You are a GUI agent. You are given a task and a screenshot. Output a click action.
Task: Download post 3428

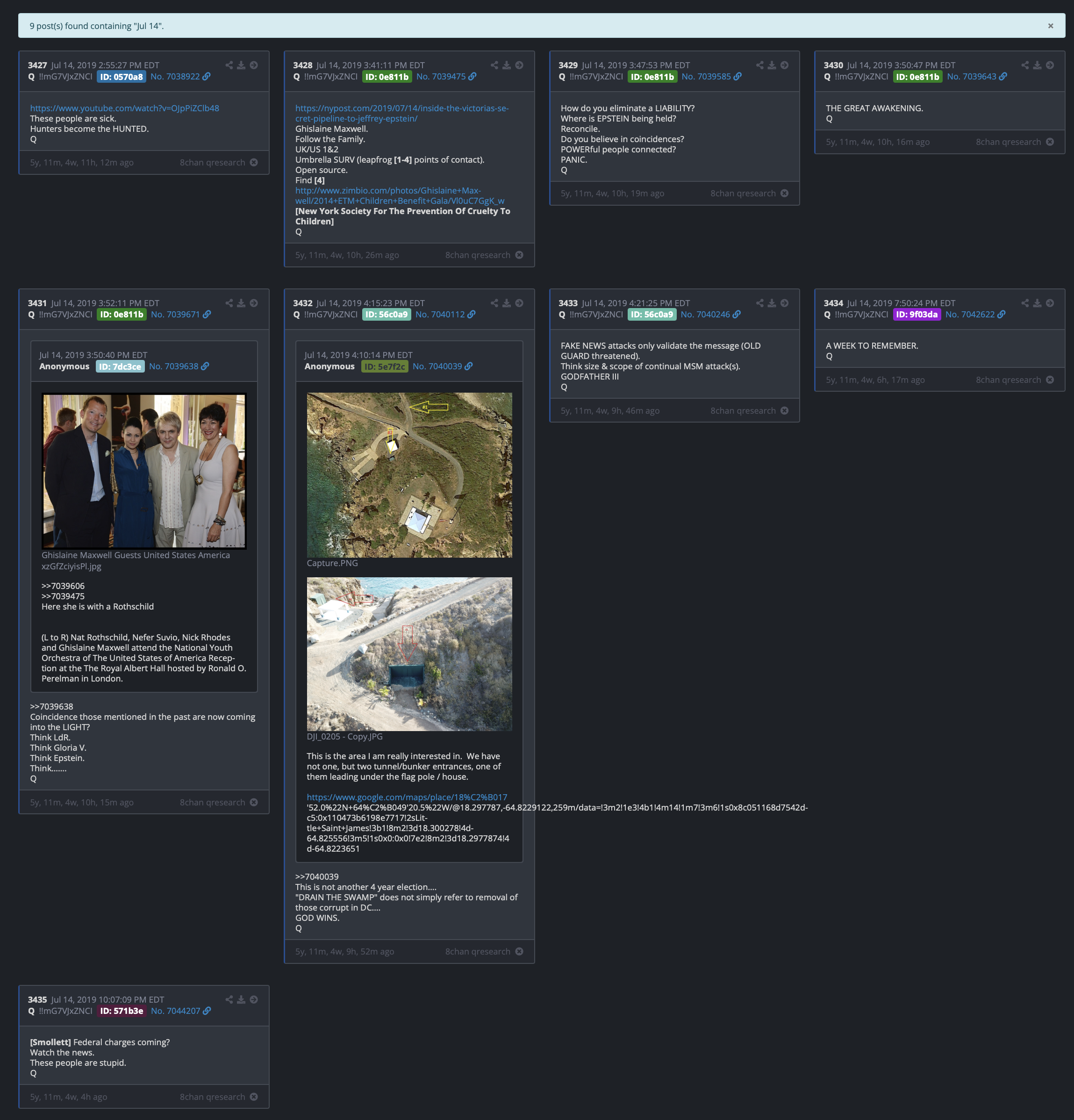click(x=506, y=65)
